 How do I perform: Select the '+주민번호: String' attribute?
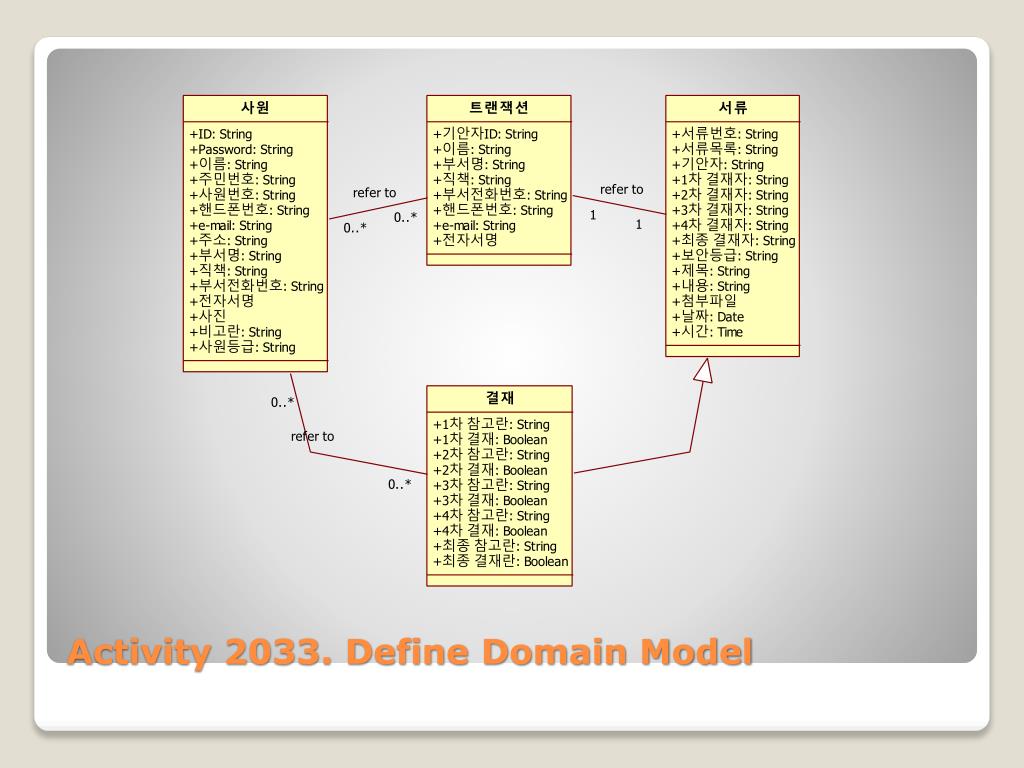[x=242, y=180]
